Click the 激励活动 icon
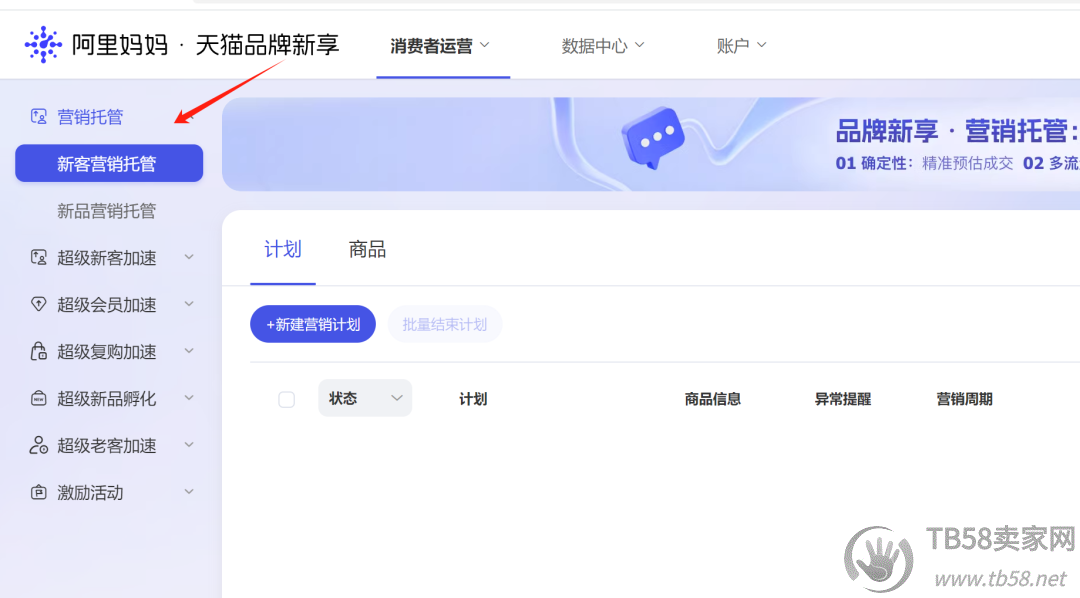Image resolution: width=1080 pixels, height=598 pixels. click(x=39, y=492)
